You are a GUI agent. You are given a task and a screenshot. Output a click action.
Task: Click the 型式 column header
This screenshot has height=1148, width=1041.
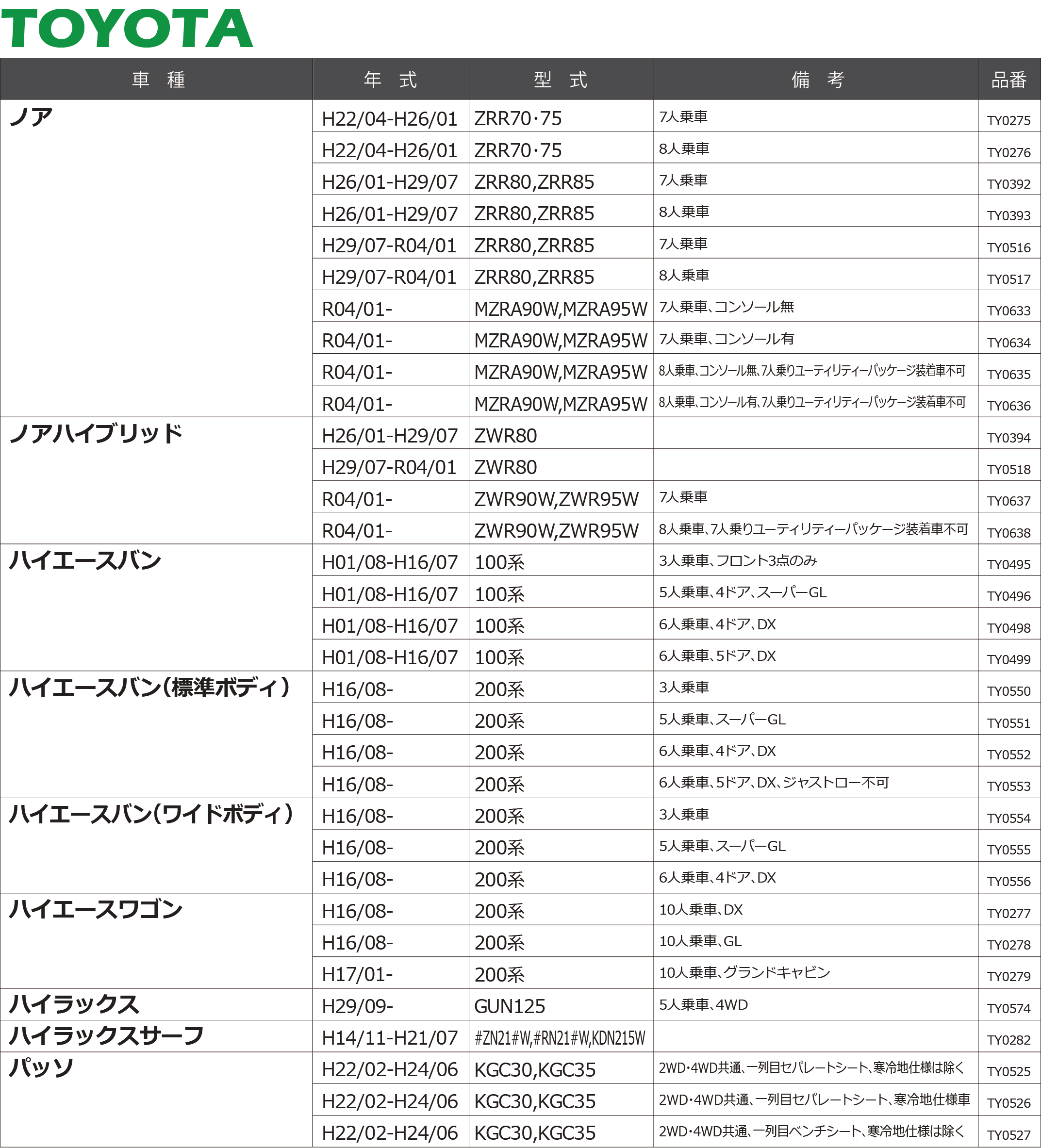tap(561, 80)
